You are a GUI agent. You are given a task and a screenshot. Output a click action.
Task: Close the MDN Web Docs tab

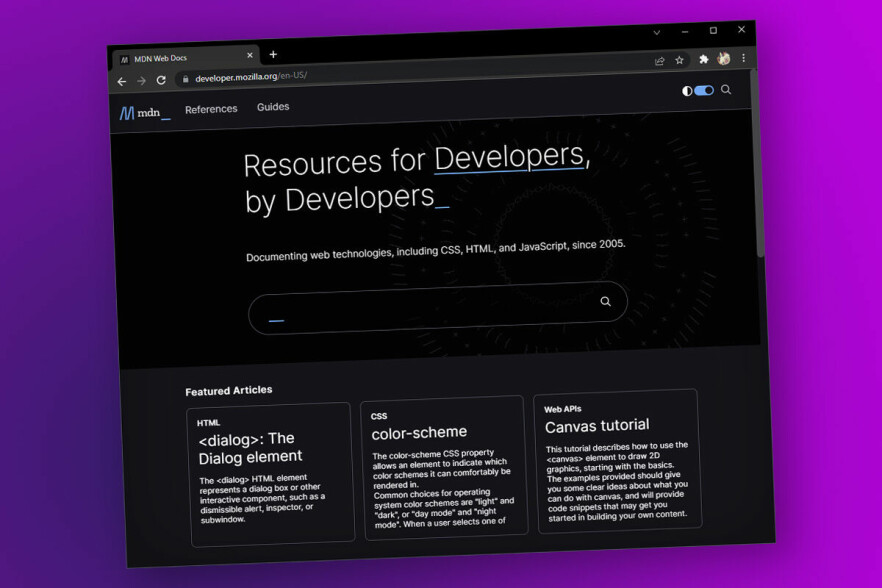coord(250,55)
